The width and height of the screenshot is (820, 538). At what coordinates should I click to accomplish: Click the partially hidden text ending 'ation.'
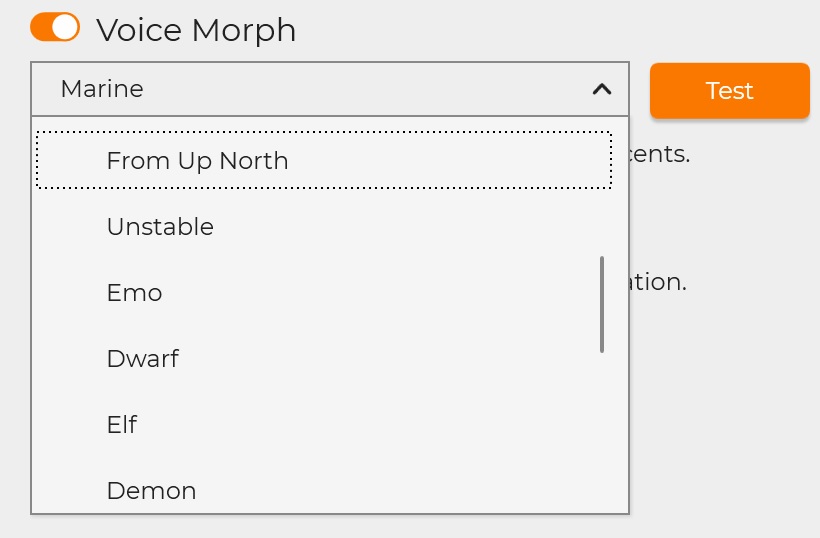(658, 282)
